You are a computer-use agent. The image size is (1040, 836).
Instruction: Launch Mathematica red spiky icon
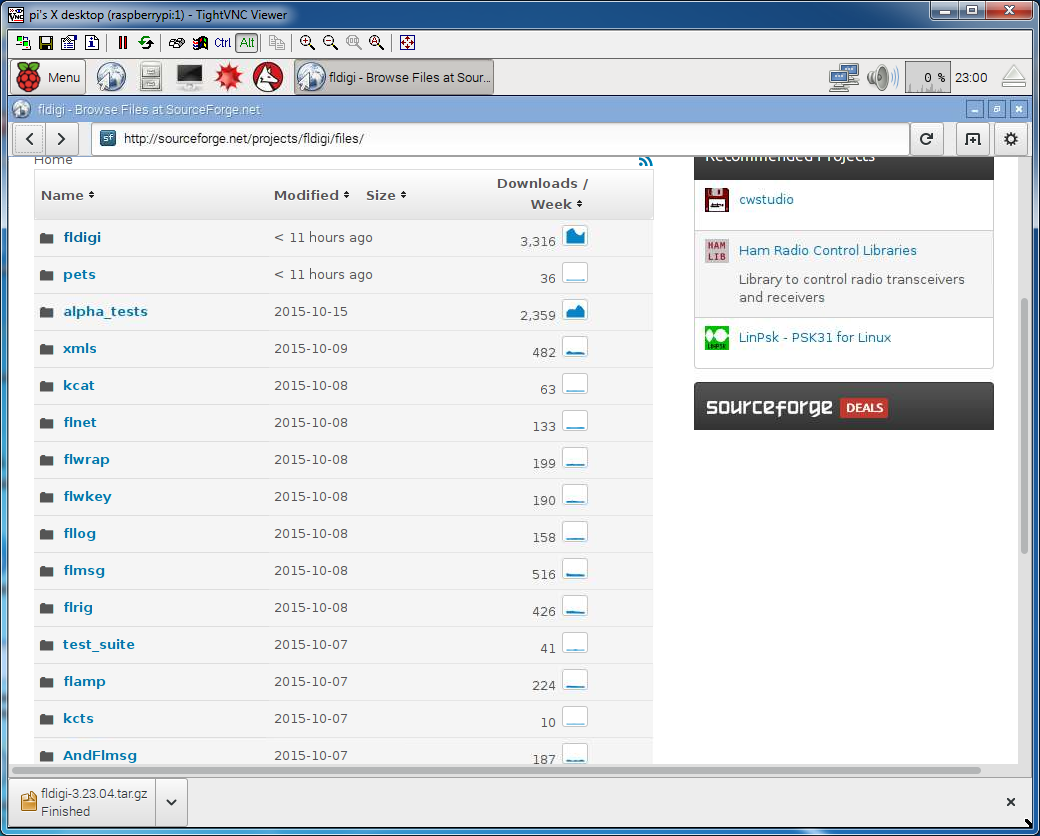pyautogui.click(x=229, y=77)
